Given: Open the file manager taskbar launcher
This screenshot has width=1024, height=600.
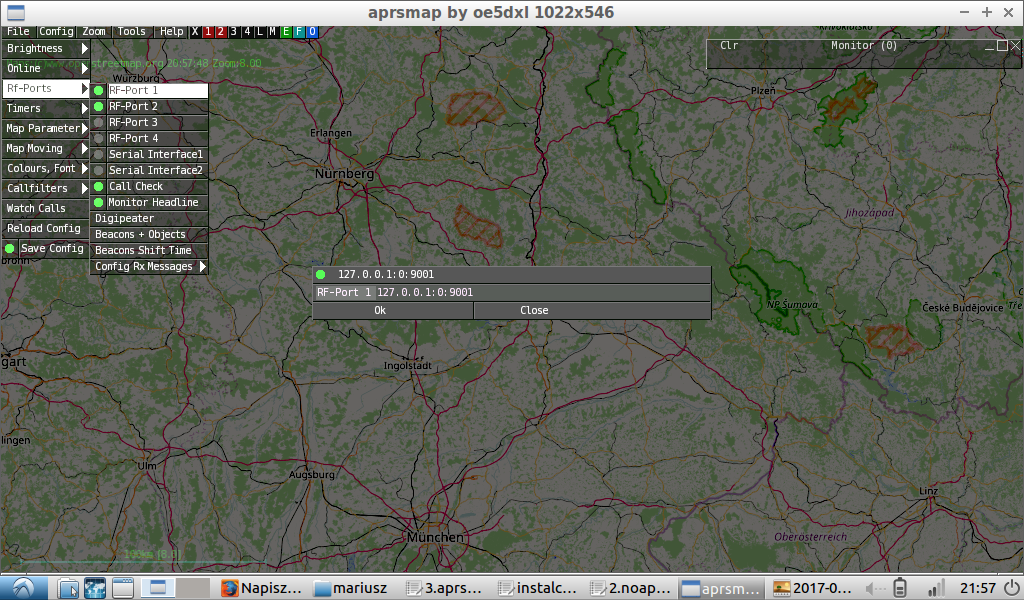Looking at the screenshot, I should pos(68,588).
